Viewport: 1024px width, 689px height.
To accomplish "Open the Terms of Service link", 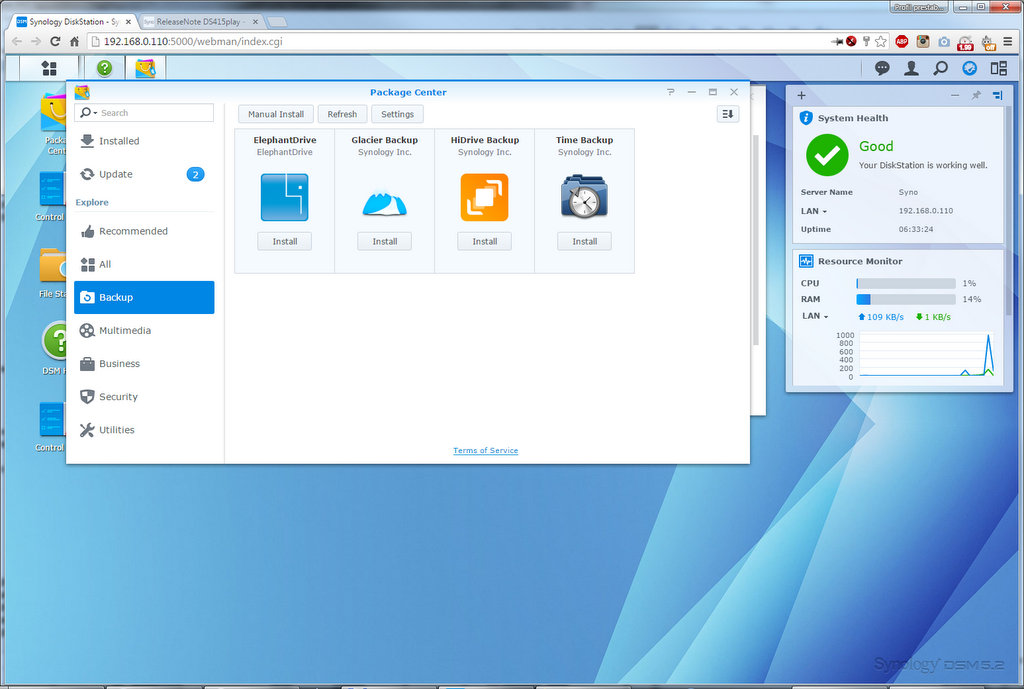I will 485,451.
